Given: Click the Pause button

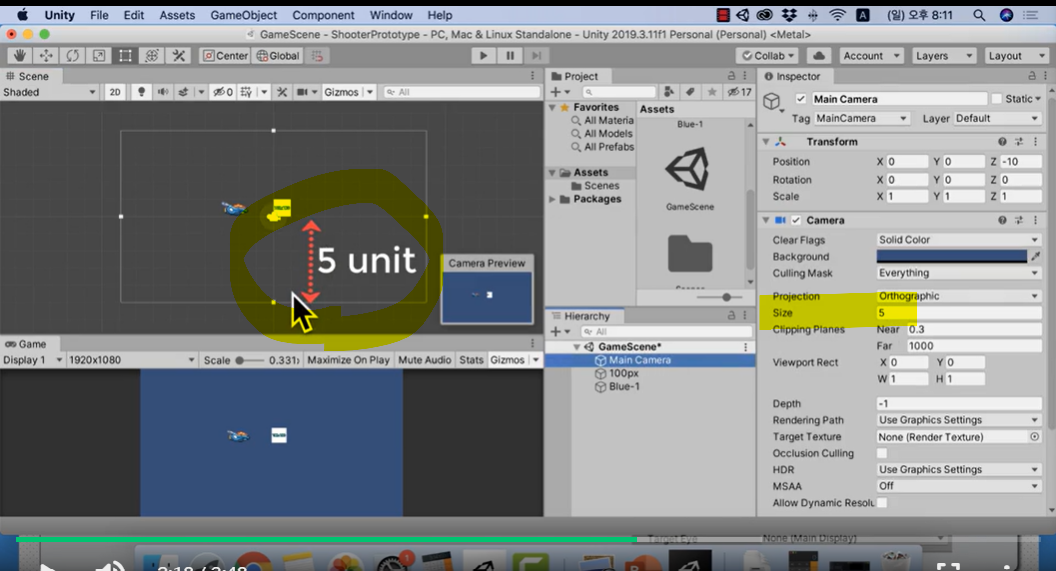Looking at the screenshot, I should [510, 56].
